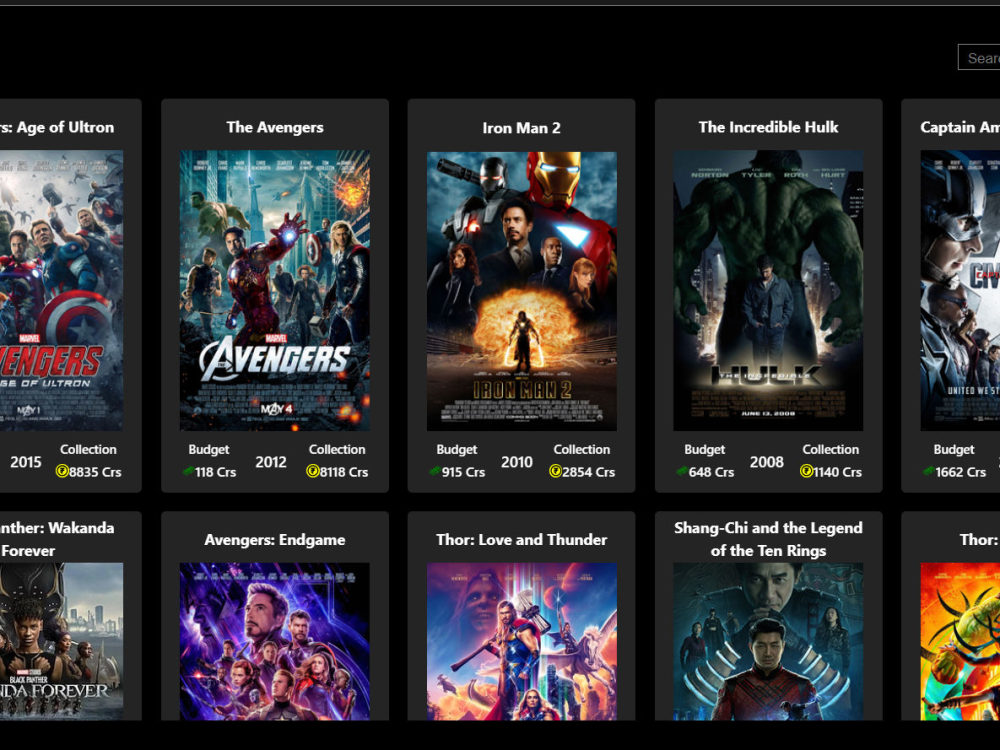Click the '118 Crs' budget value
This screenshot has height=750, width=1000.
216,472
